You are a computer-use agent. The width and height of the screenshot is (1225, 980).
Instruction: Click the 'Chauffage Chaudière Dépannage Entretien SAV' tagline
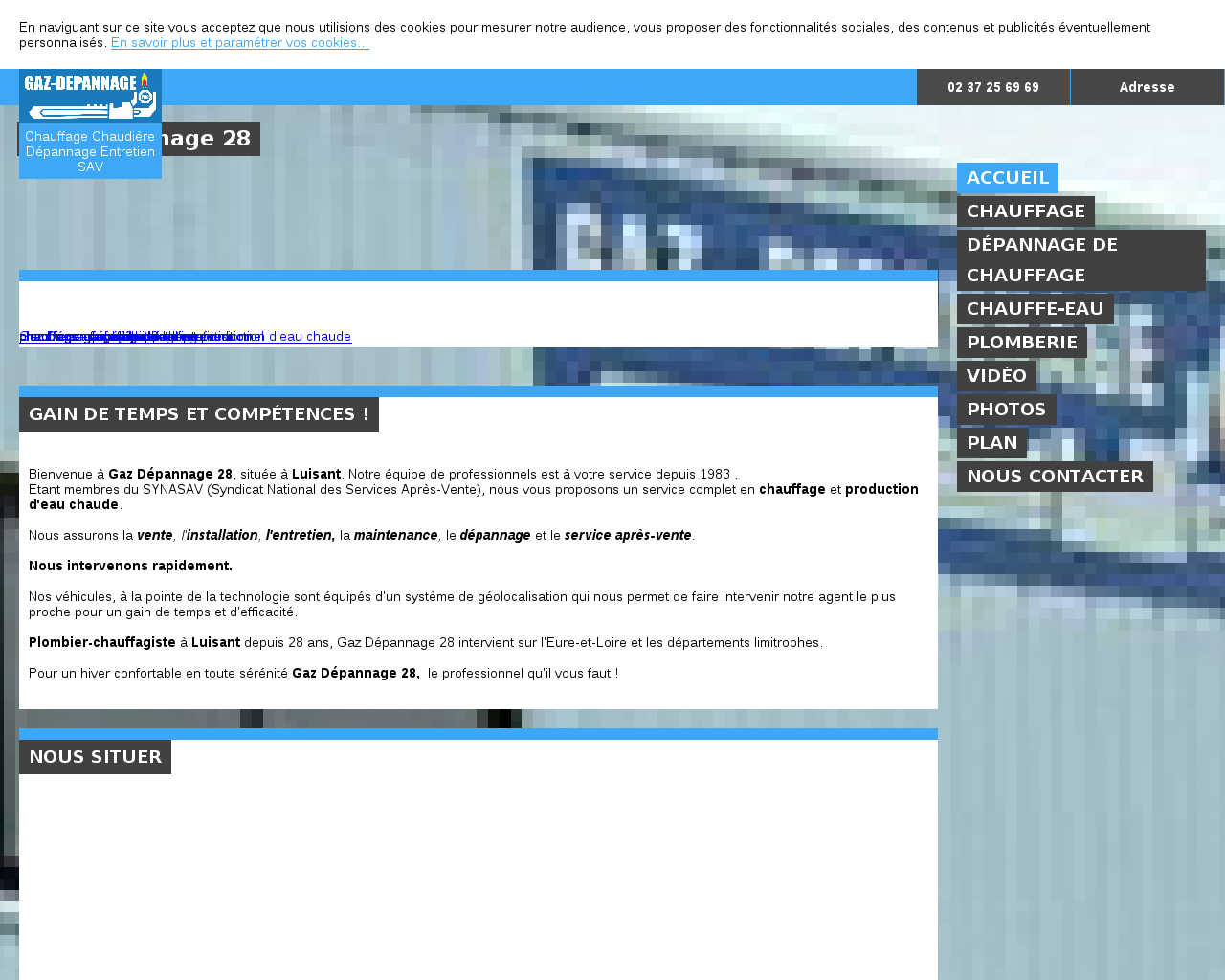90,151
